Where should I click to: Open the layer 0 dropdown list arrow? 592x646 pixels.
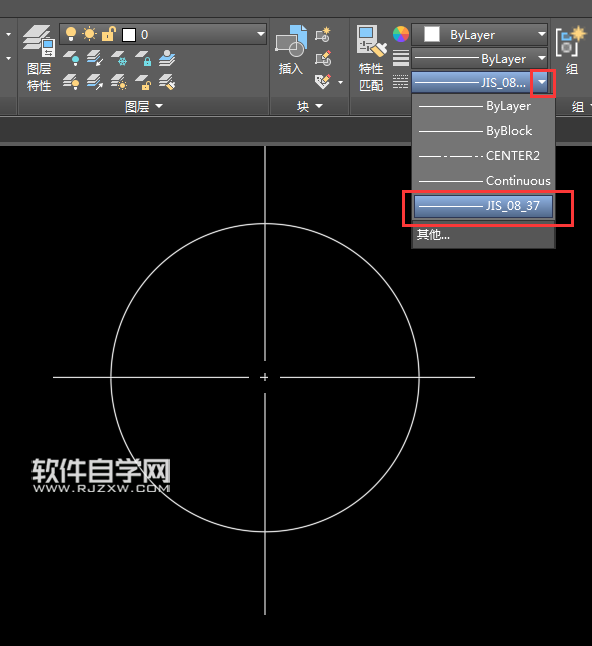pyautogui.click(x=260, y=34)
